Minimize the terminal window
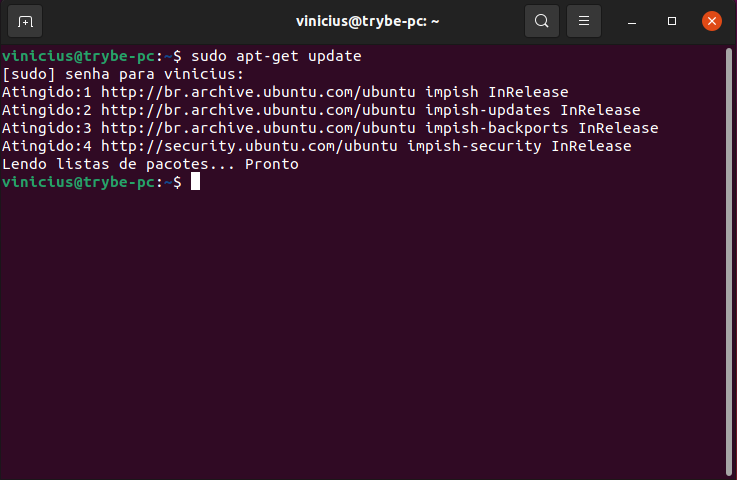Image resolution: width=737 pixels, height=480 pixels. (632, 22)
